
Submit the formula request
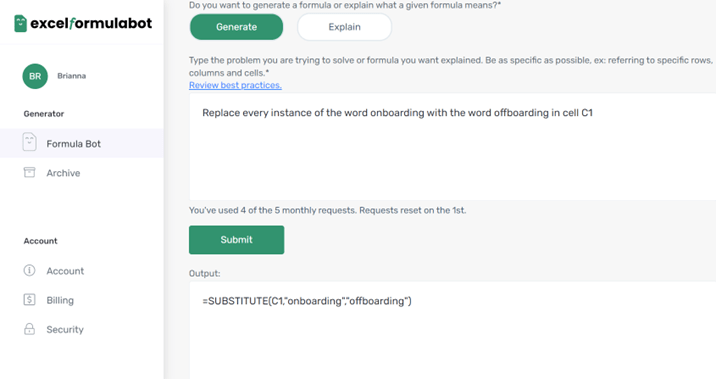click(237, 240)
